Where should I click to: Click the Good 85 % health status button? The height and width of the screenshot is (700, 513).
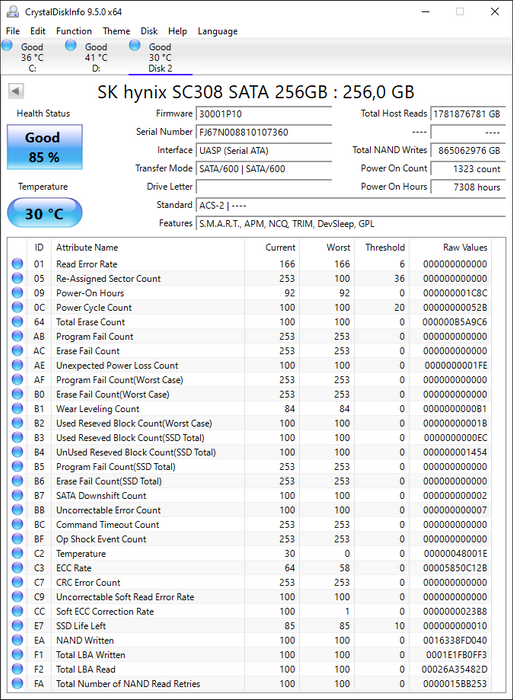point(45,147)
